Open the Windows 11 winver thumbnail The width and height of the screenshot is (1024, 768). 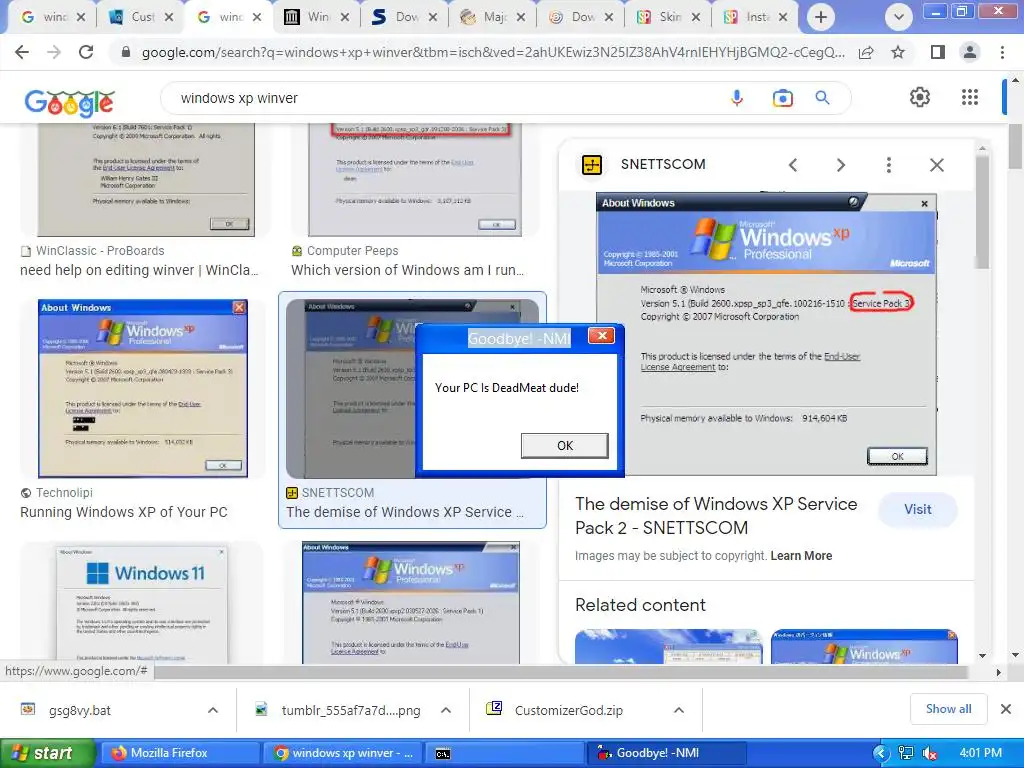click(x=142, y=604)
